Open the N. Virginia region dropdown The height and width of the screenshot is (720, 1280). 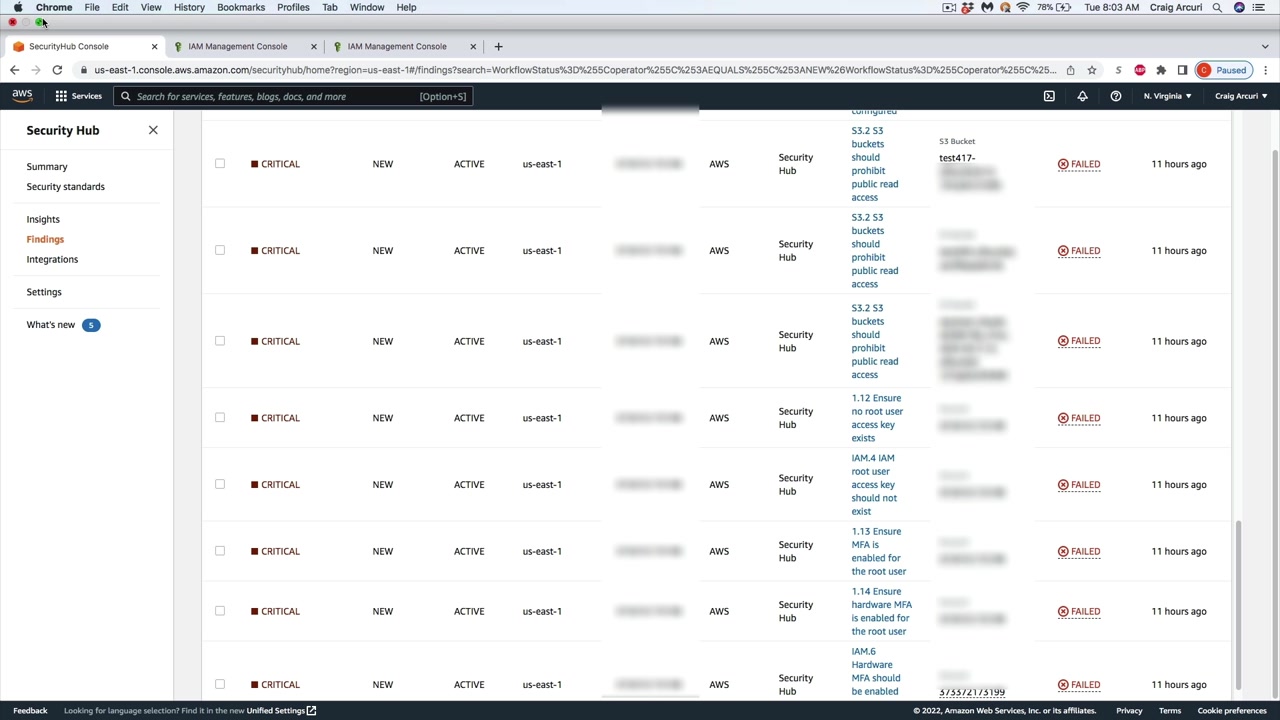(1167, 96)
